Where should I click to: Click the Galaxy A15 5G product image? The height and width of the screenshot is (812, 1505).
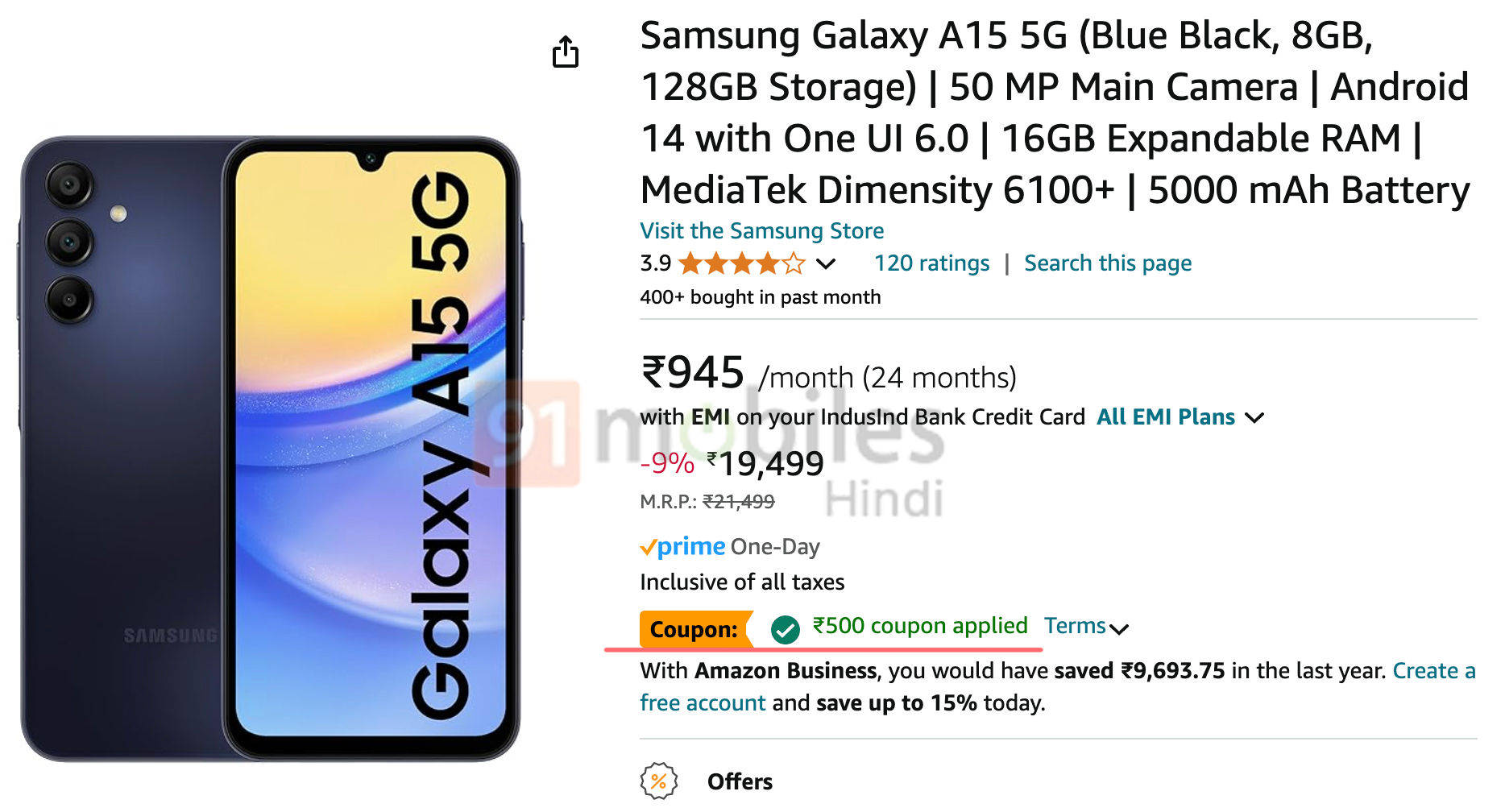[x=271, y=448]
